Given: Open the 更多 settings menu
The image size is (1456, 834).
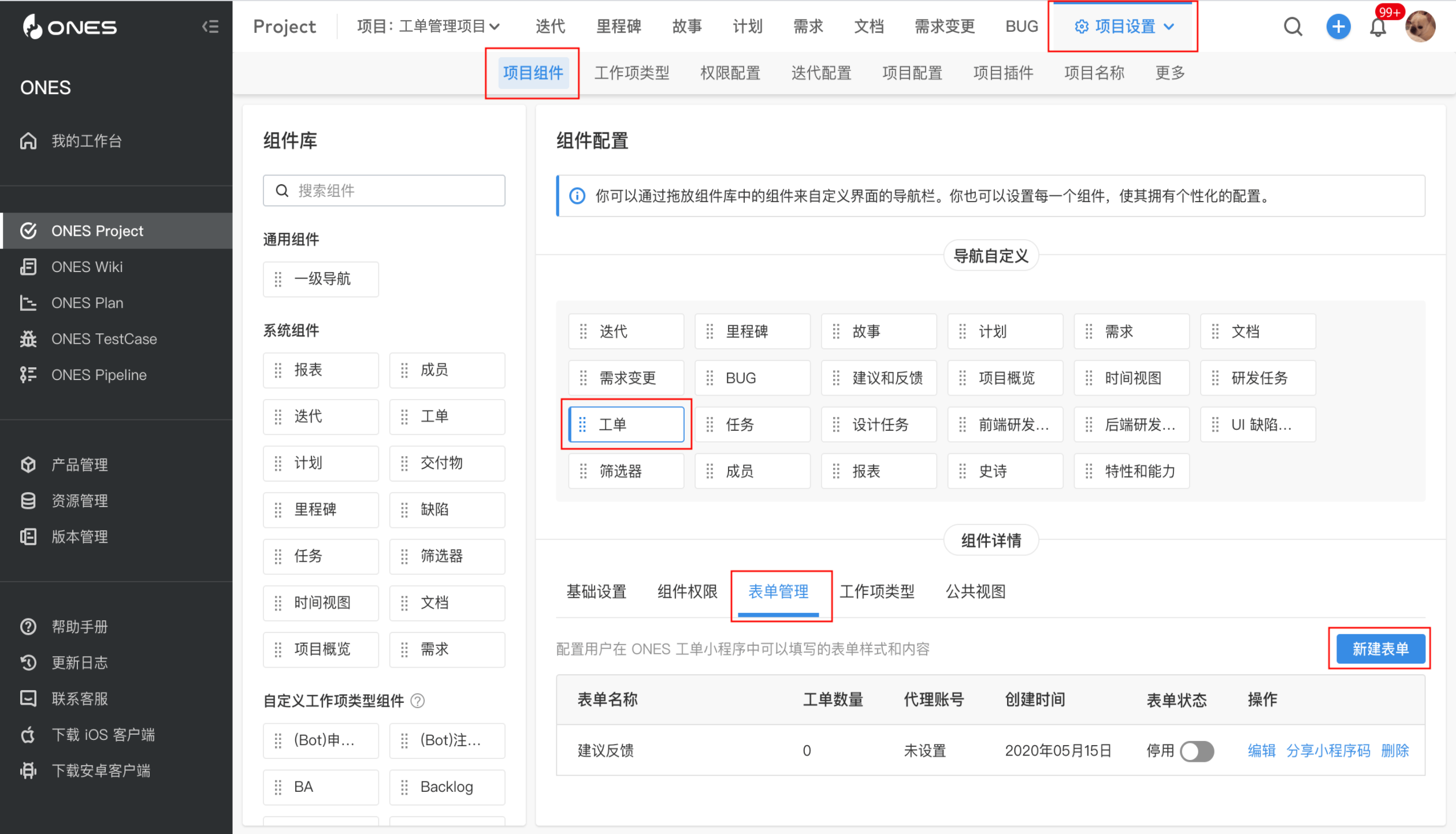Looking at the screenshot, I should pos(1170,73).
